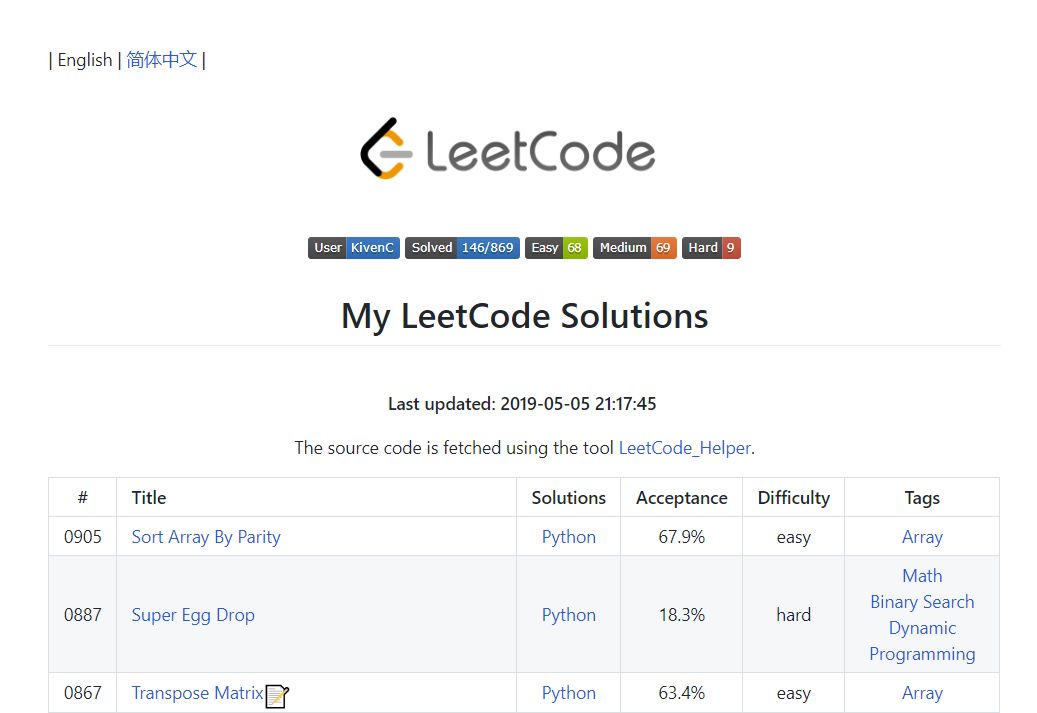
Task: Click the Solved 146/869 badge
Action: pyautogui.click(x=462, y=248)
